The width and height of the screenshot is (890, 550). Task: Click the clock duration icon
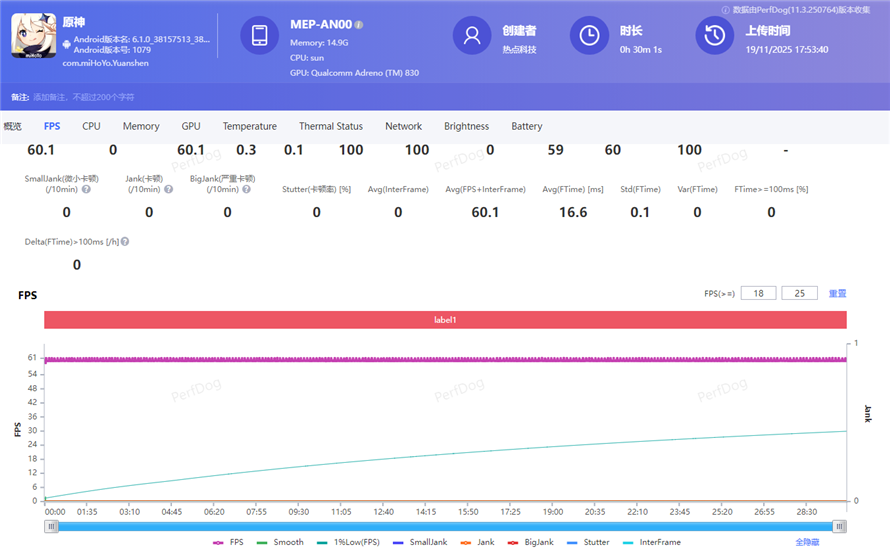point(589,36)
